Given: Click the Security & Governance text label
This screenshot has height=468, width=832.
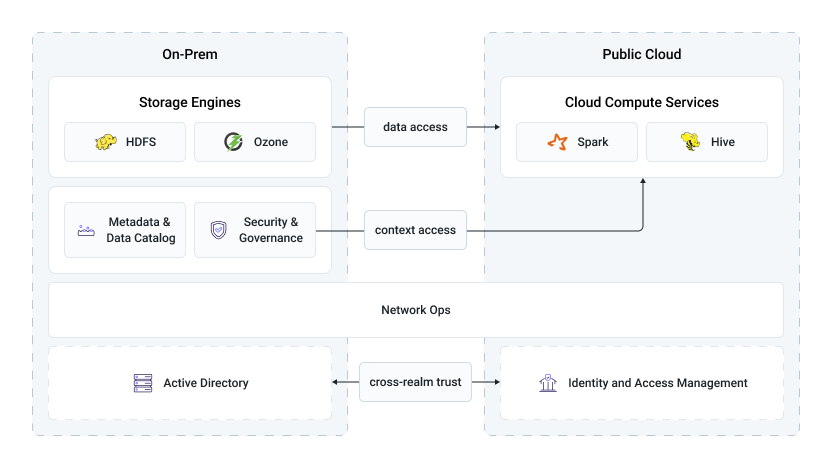Looking at the screenshot, I should click(x=271, y=230).
